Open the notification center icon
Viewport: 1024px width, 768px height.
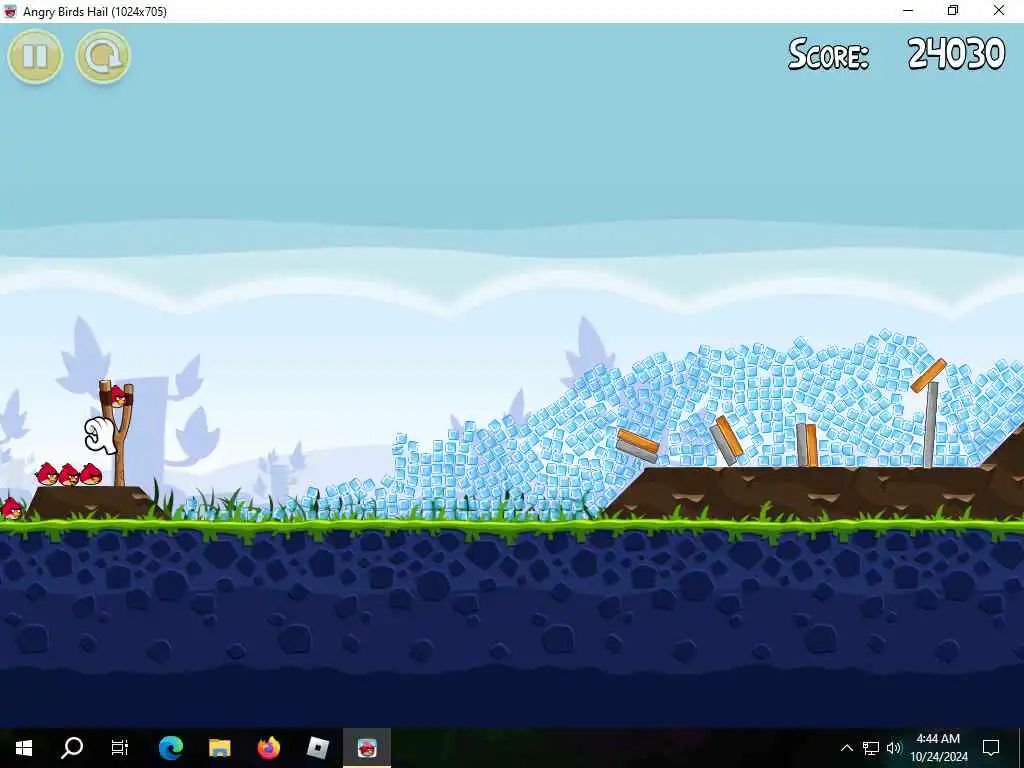991,748
